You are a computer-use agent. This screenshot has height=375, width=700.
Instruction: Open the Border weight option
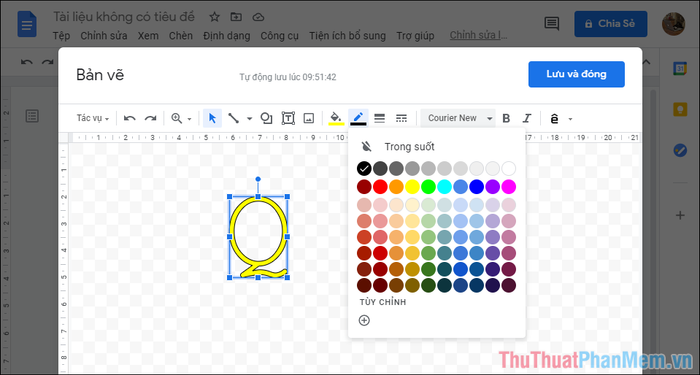pos(379,118)
